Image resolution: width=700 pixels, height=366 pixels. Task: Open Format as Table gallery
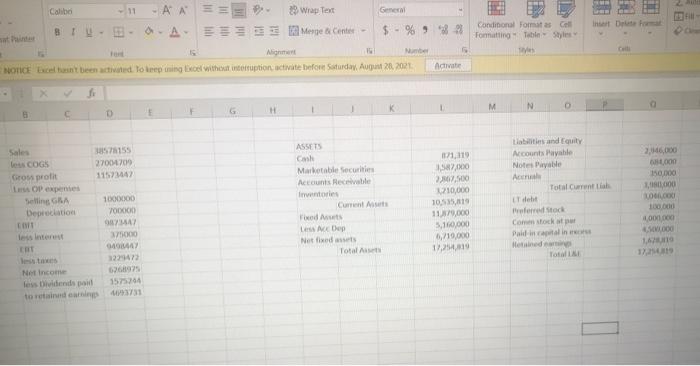point(535,20)
